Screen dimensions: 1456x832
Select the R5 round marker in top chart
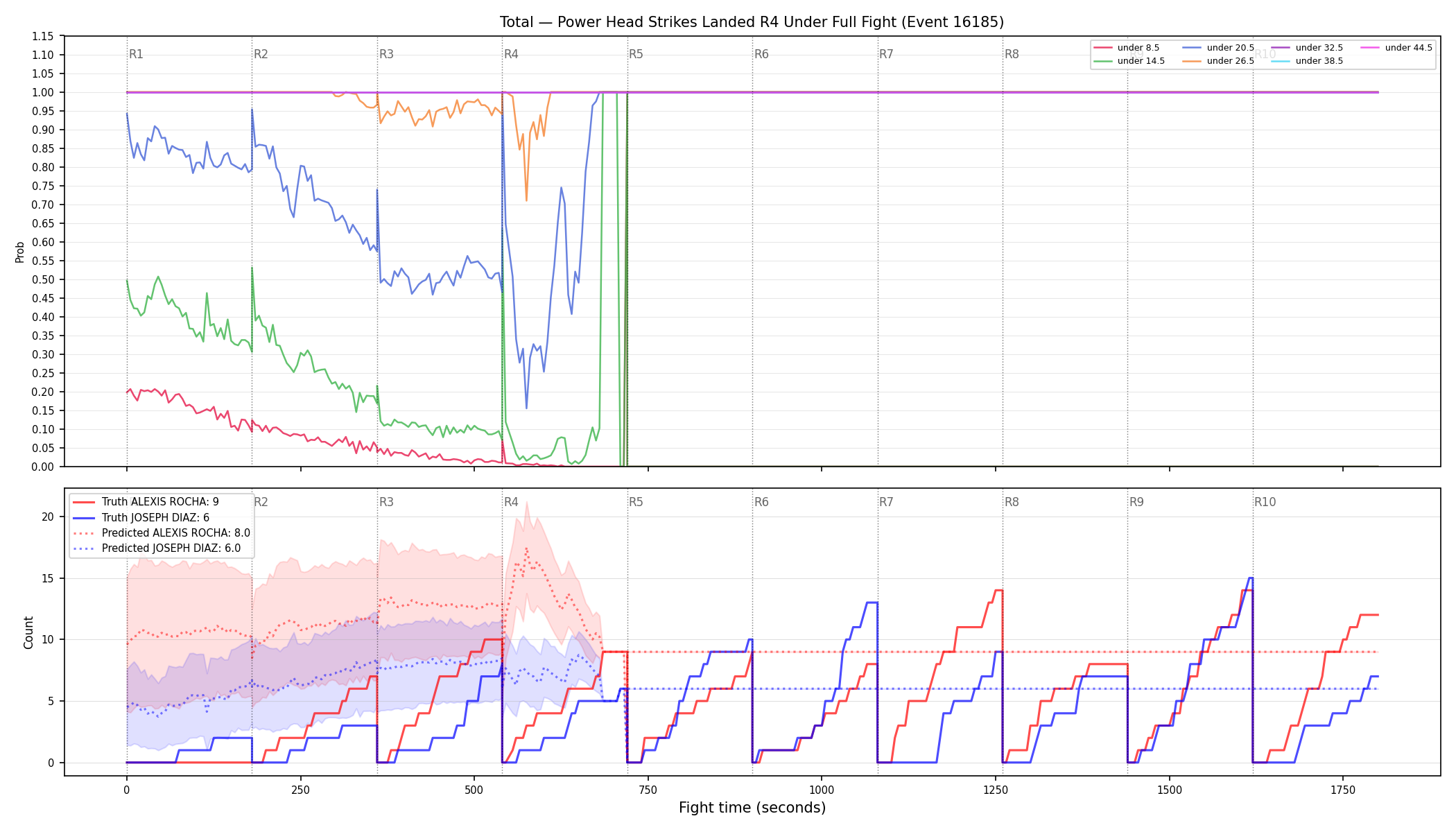636,54
